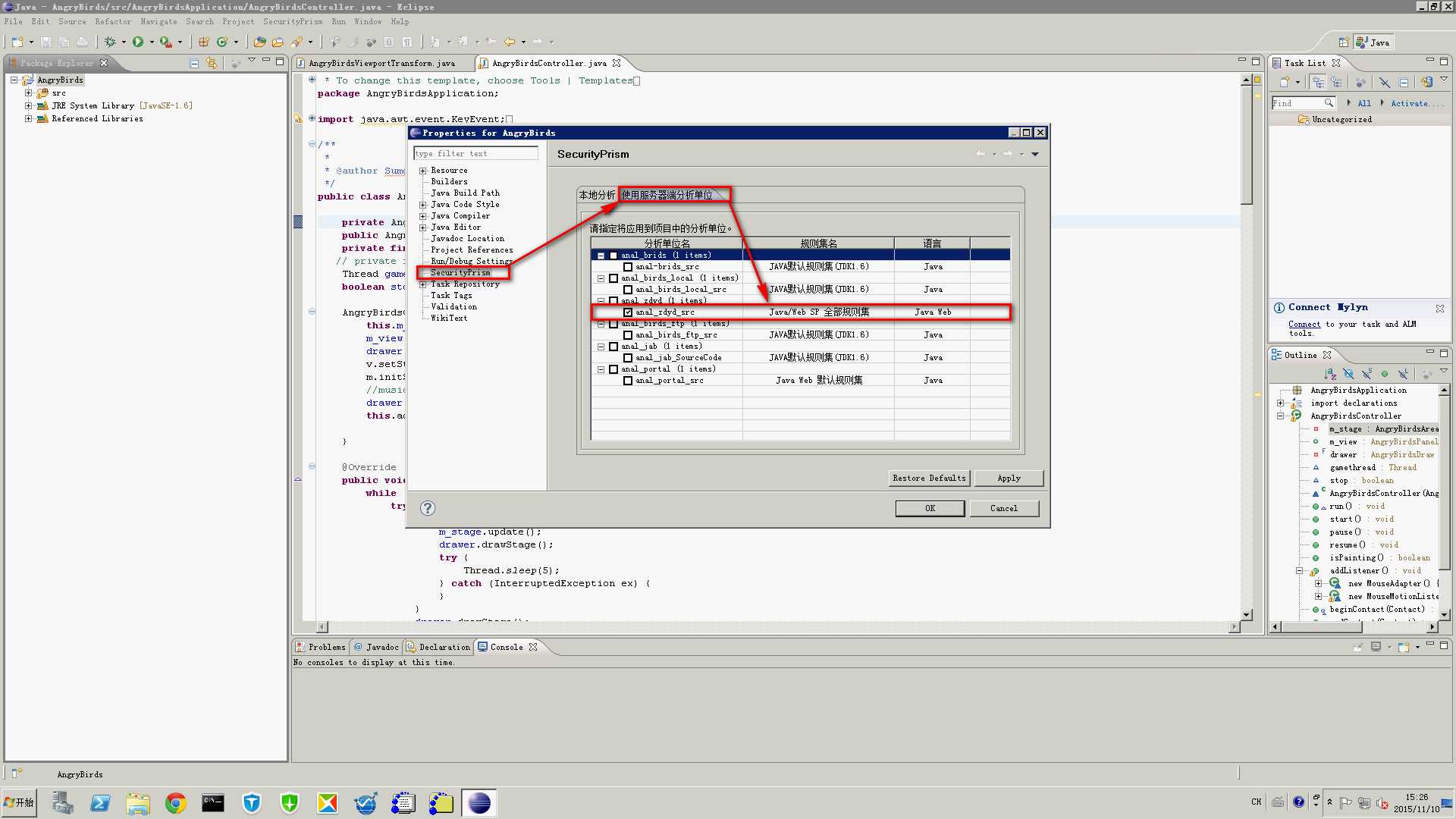Switch to the 本地分析 tab
The height and width of the screenshot is (819, 1456).
coord(597,195)
